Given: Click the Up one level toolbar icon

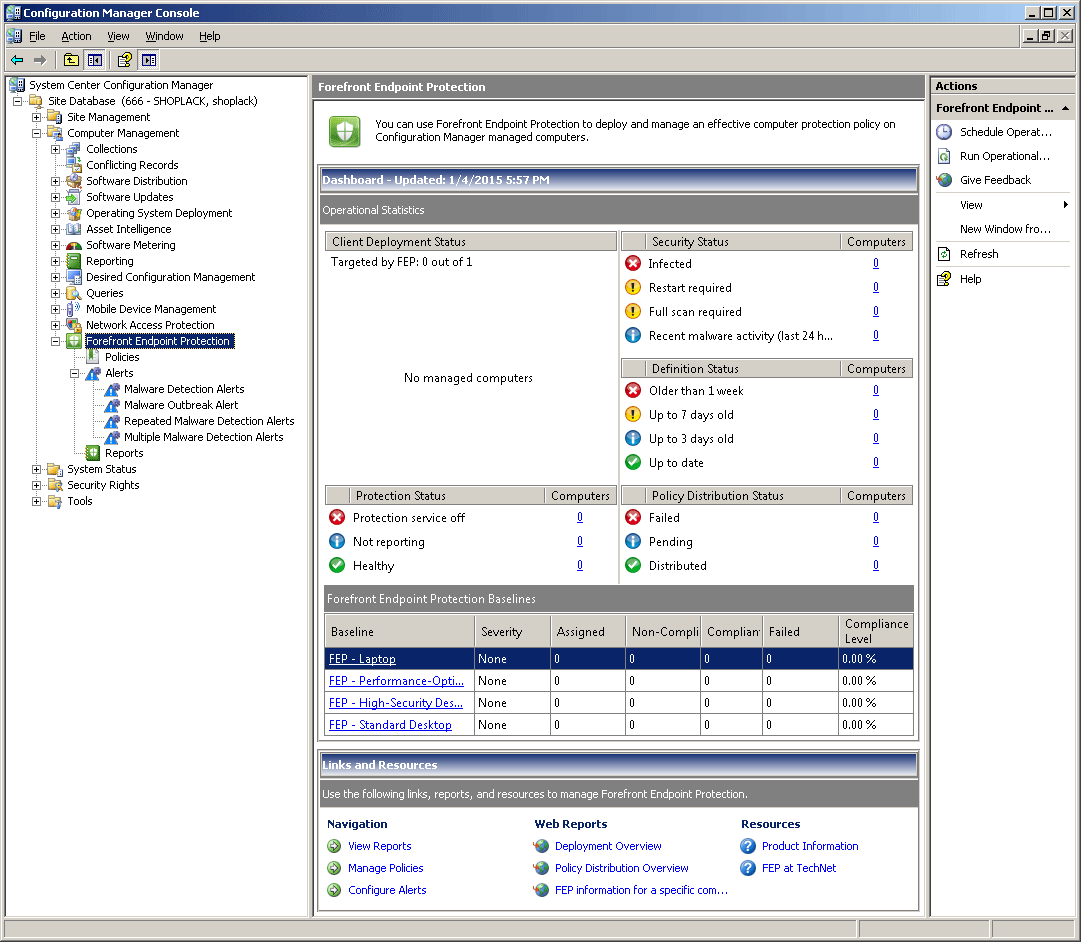Looking at the screenshot, I should coord(71,60).
